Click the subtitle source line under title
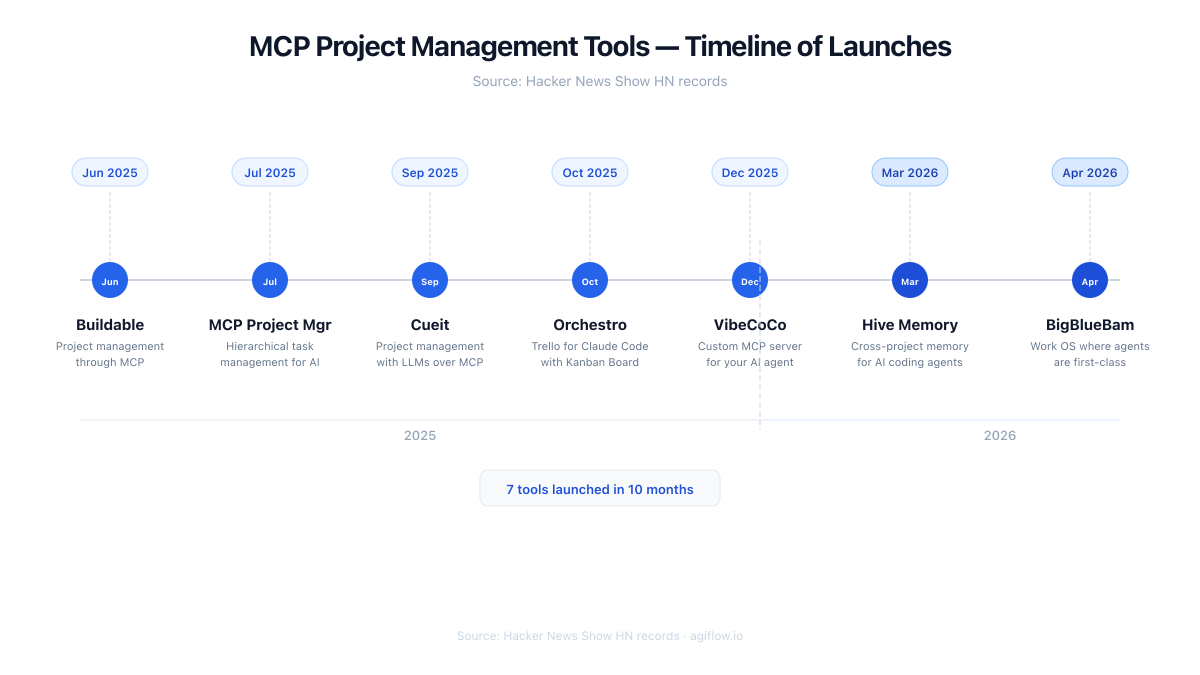1200x675 pixels. tap(600, 81)
